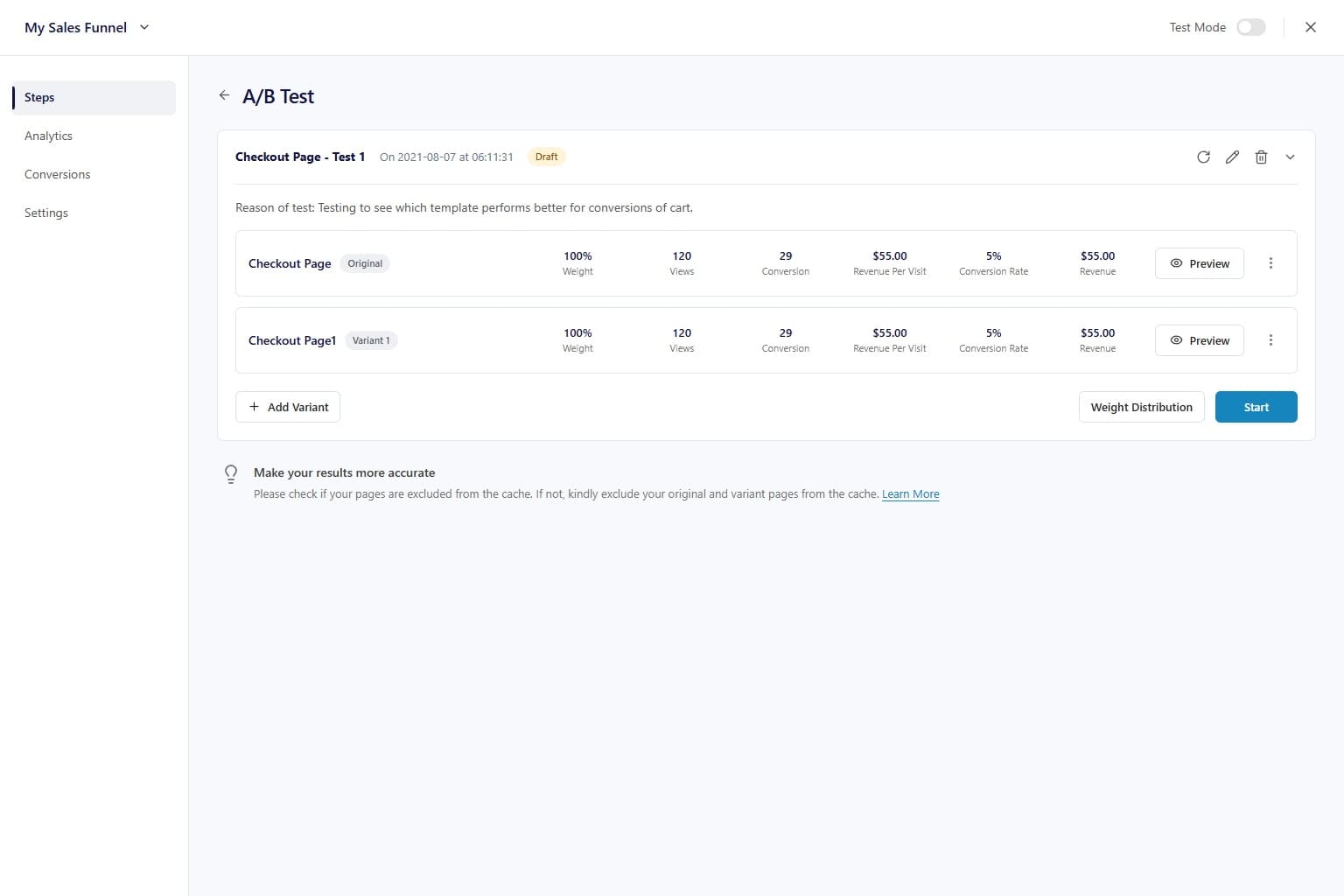Click the Checkout Page1 variant name
Viewport: 1344px width, 896px height.
[x=292, y=340]
